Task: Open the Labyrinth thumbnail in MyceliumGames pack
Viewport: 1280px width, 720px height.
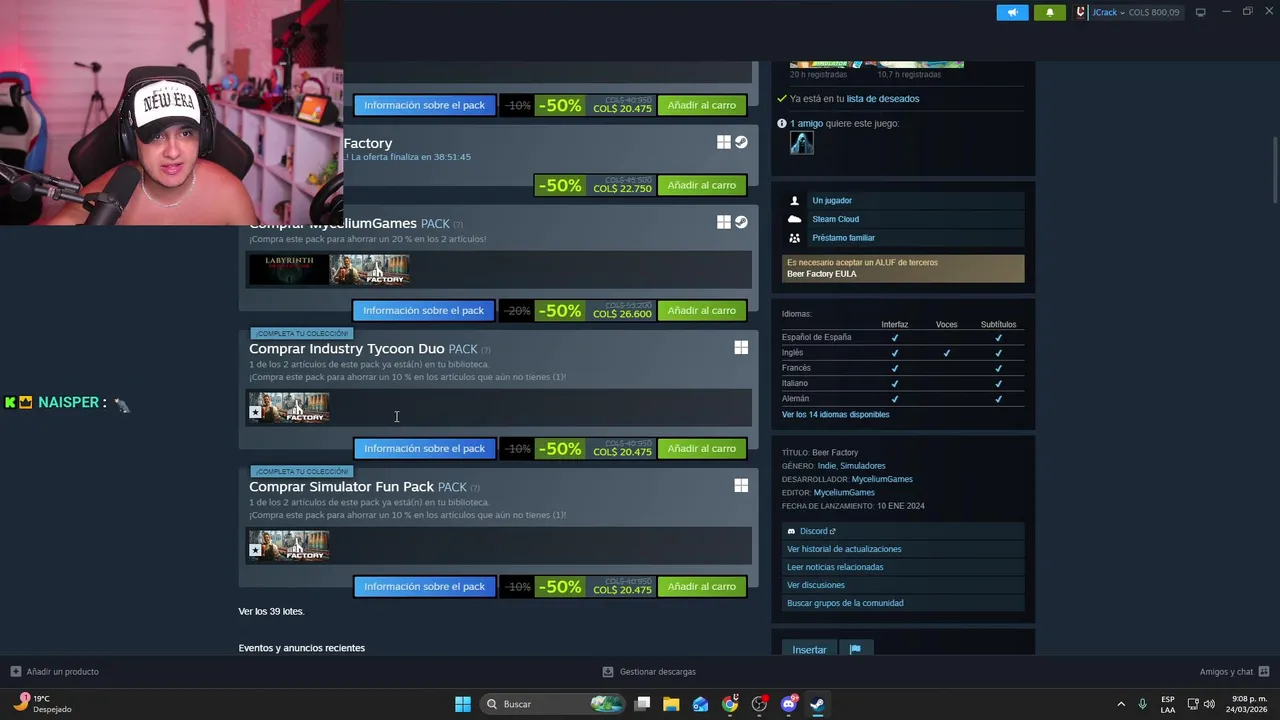Action: tap(289, 269)
